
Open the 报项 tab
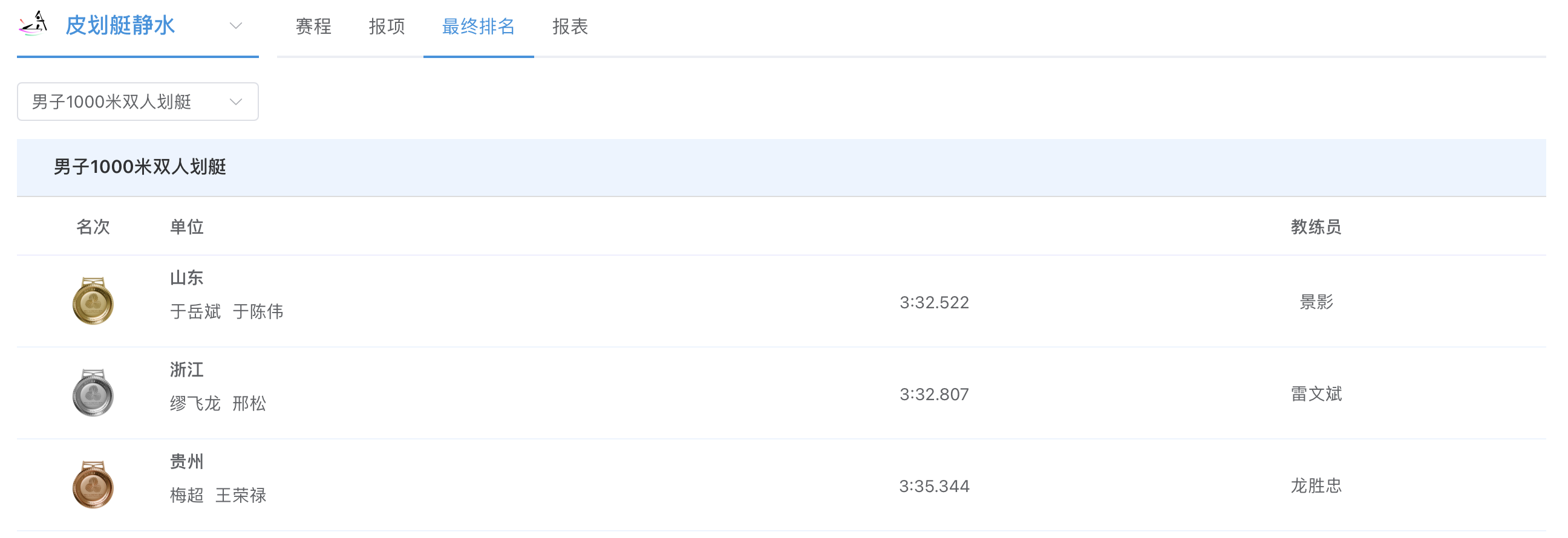coord(387,26)
